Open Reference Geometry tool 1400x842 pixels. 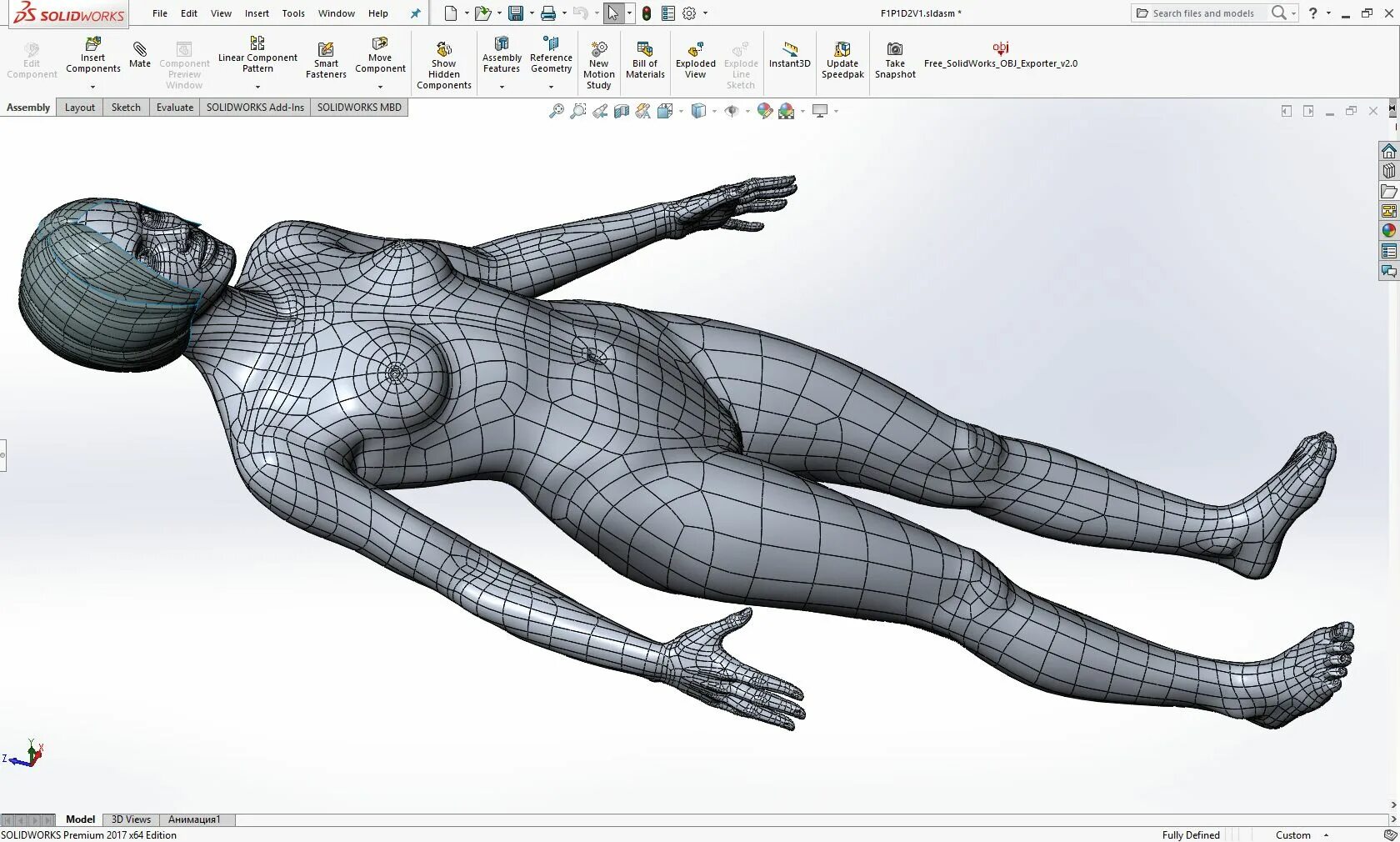pyautogui.click(x=551, y=55)
